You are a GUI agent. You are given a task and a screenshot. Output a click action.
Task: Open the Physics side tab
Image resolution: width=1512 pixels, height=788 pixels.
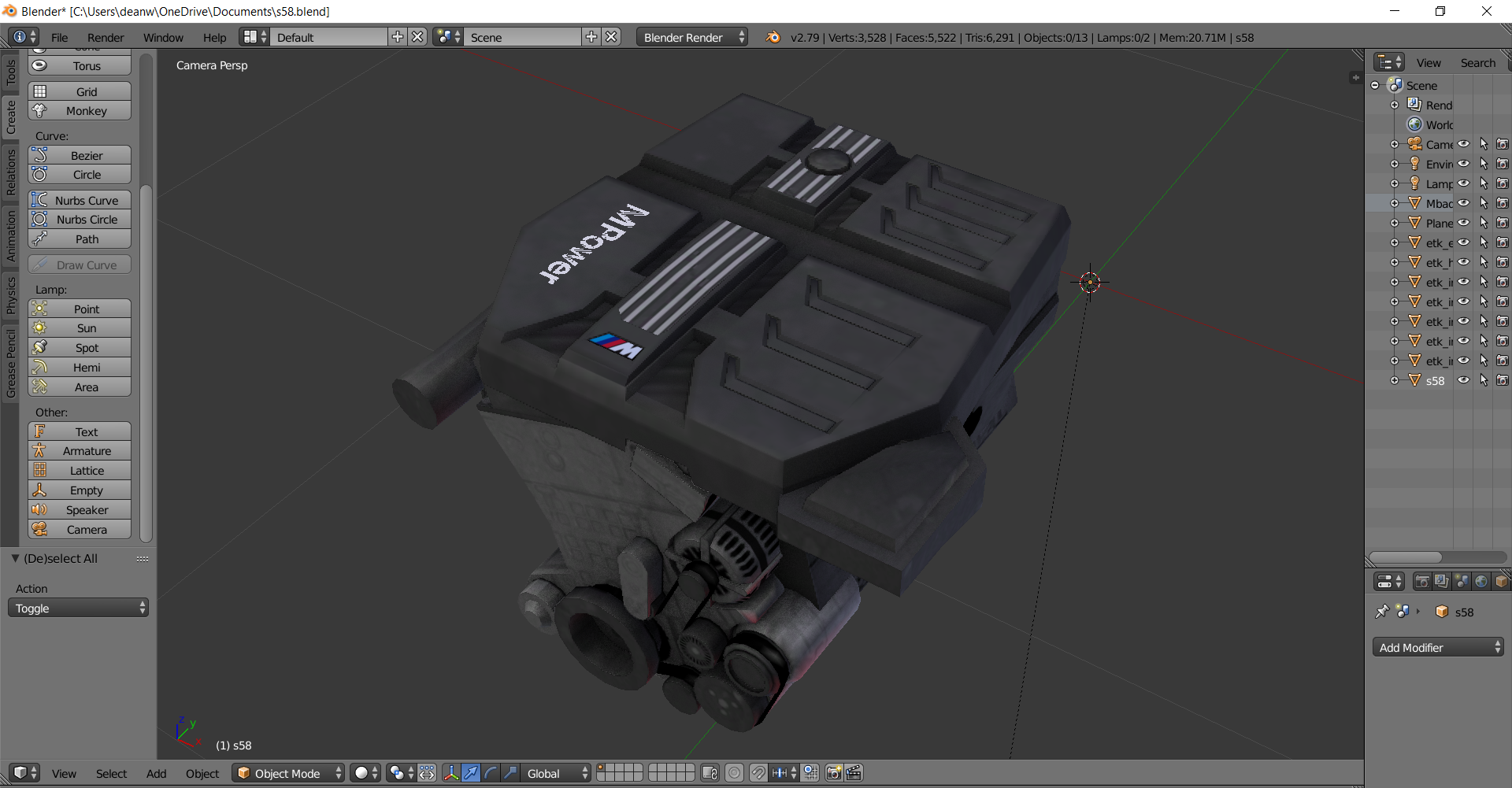coord(10,295)
